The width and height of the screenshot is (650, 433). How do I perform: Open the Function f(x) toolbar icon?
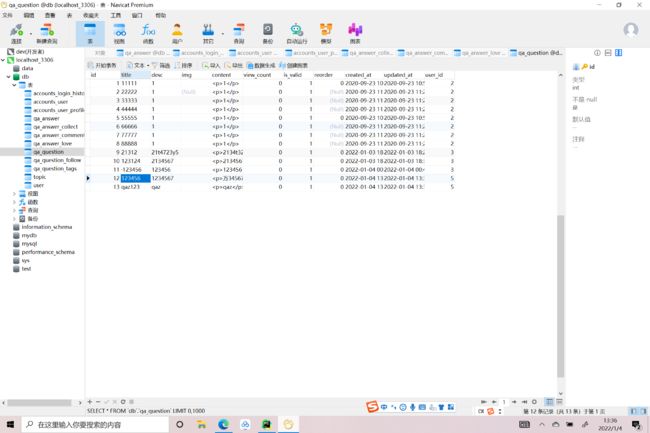tap(148, 34)
